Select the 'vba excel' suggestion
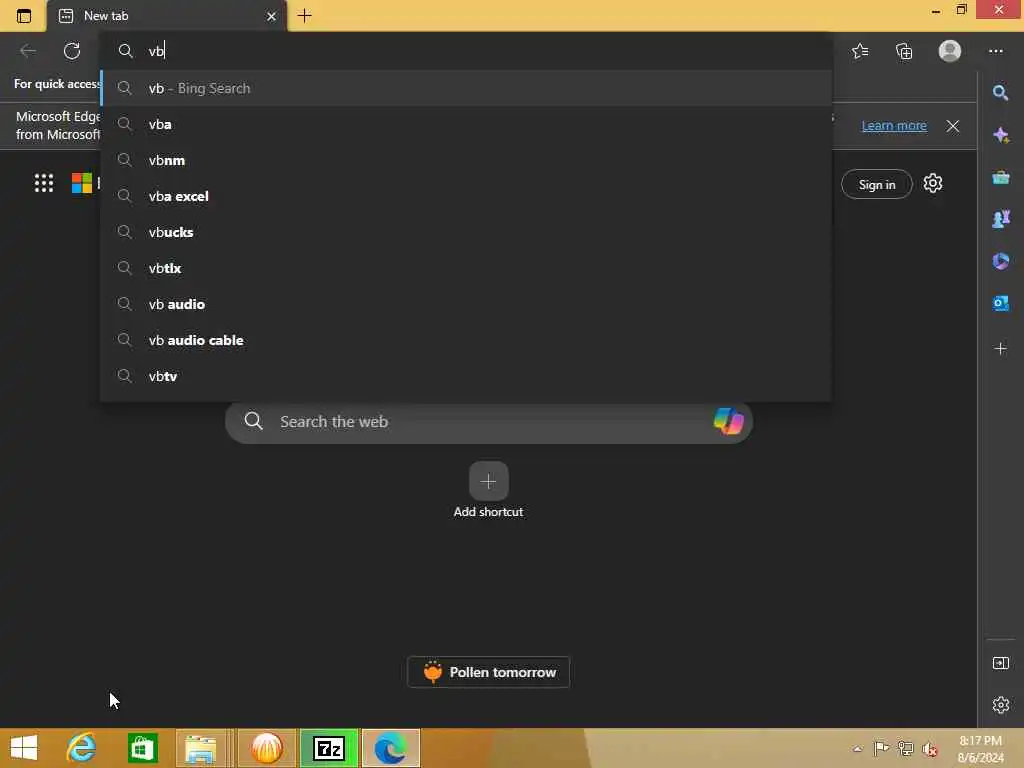The height and width of the screenshot is (768, 1024). point(466,196)
